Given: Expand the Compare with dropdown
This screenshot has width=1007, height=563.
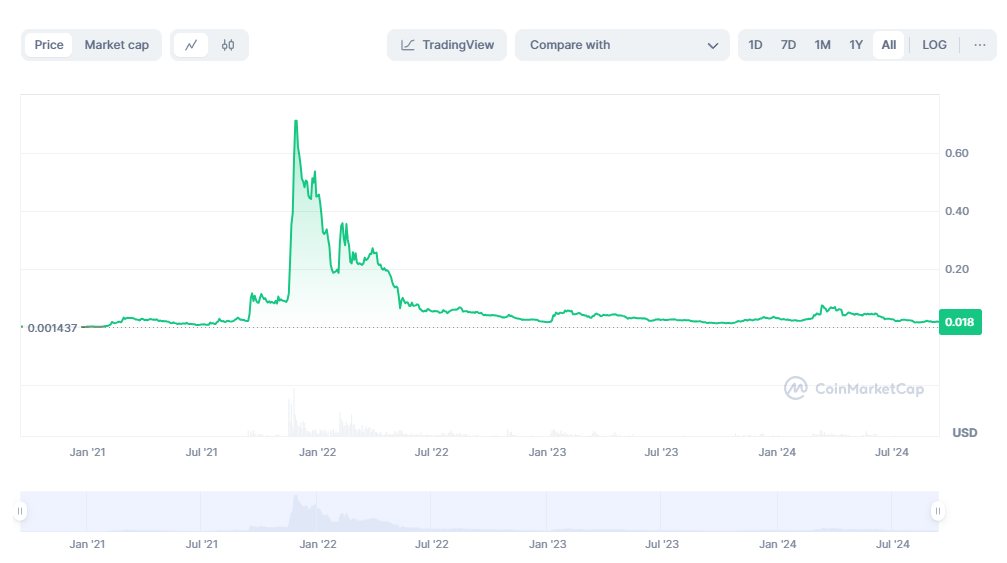Looking at the screenshot, I should (x=621, y=45).
